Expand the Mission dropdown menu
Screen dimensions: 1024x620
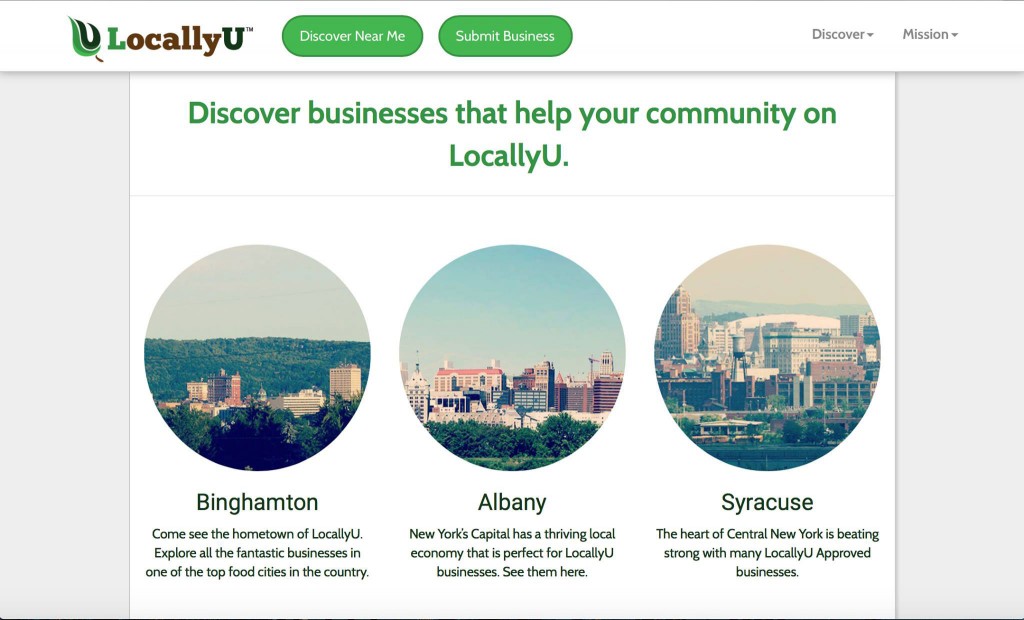[930, 35]
